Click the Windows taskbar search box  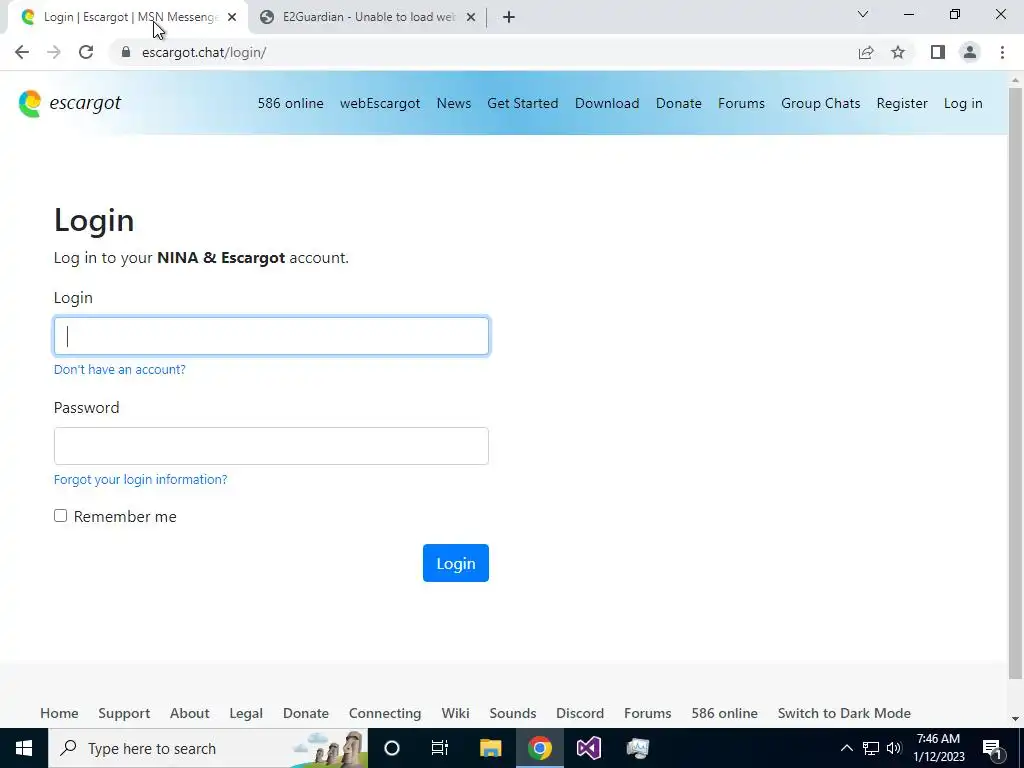click(208, 748)
